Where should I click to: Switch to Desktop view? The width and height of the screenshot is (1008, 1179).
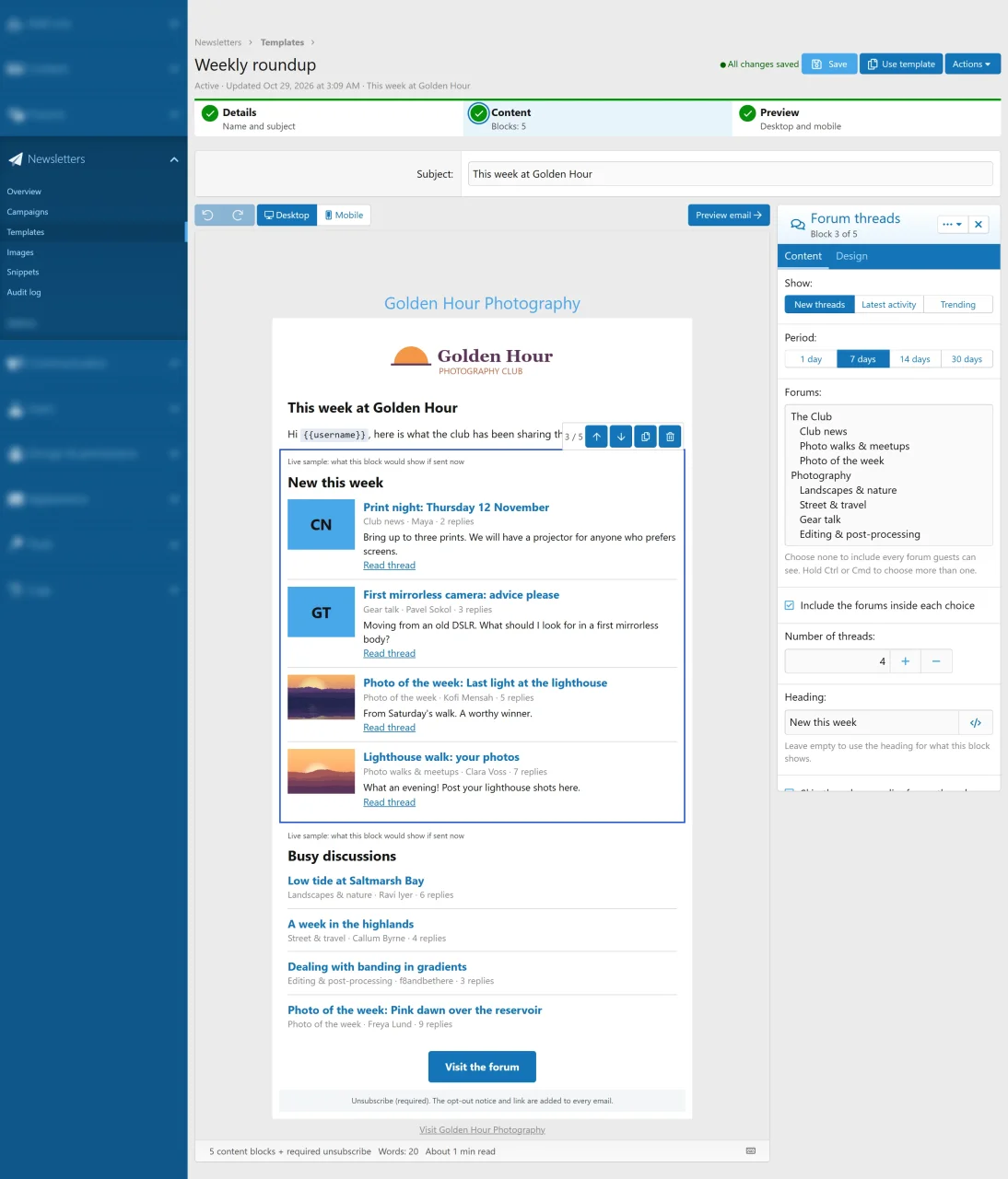(x=287, y=216)
